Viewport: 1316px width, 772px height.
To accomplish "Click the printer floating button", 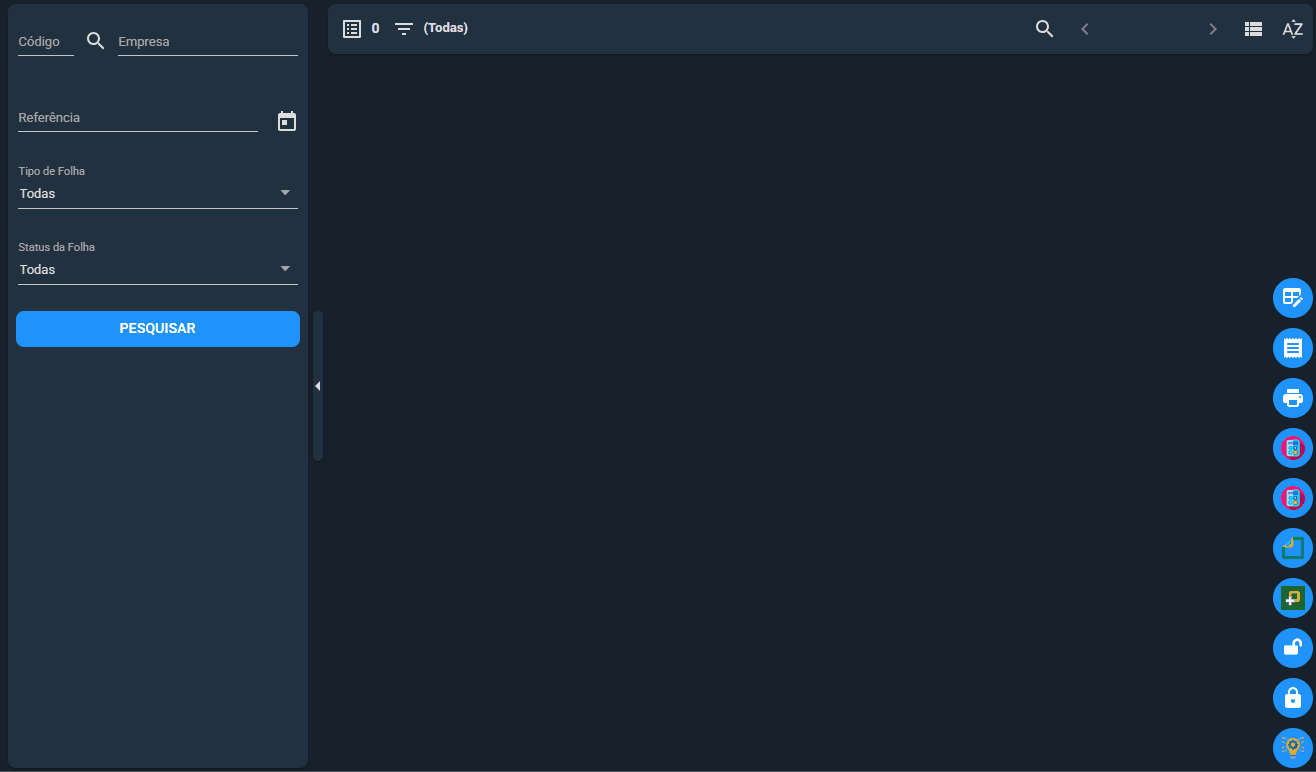I will click(x=1293, y=398).
